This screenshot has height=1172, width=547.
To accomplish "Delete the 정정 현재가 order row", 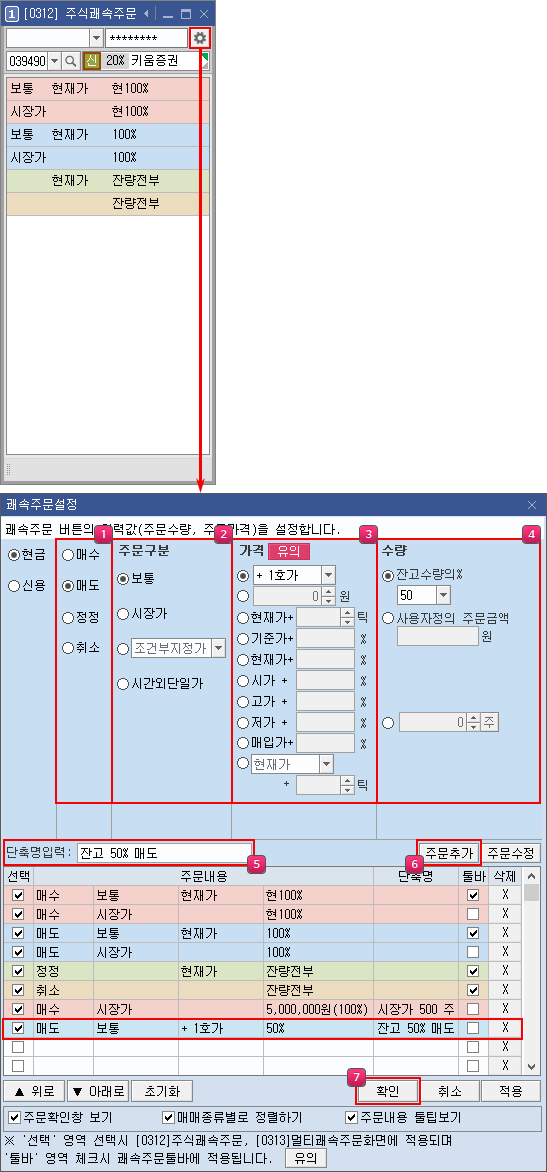I will click(505, 969).
